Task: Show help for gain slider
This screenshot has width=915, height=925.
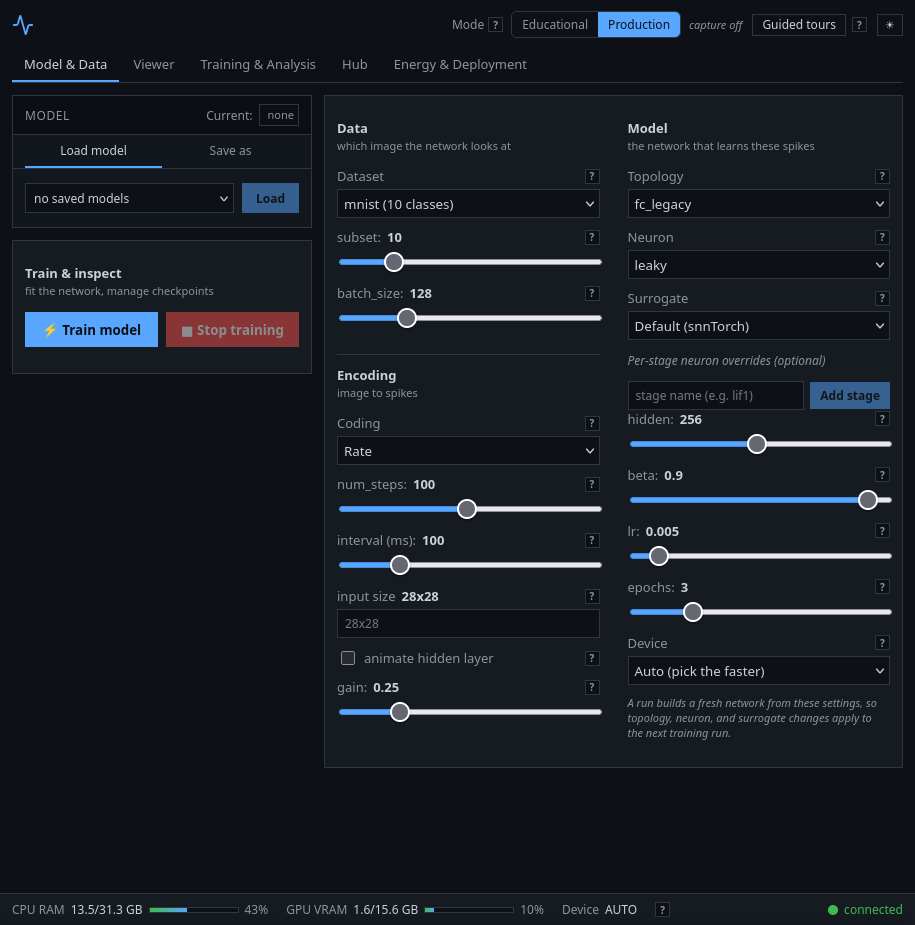Action: pyautogui.click(x=592, y=687)
